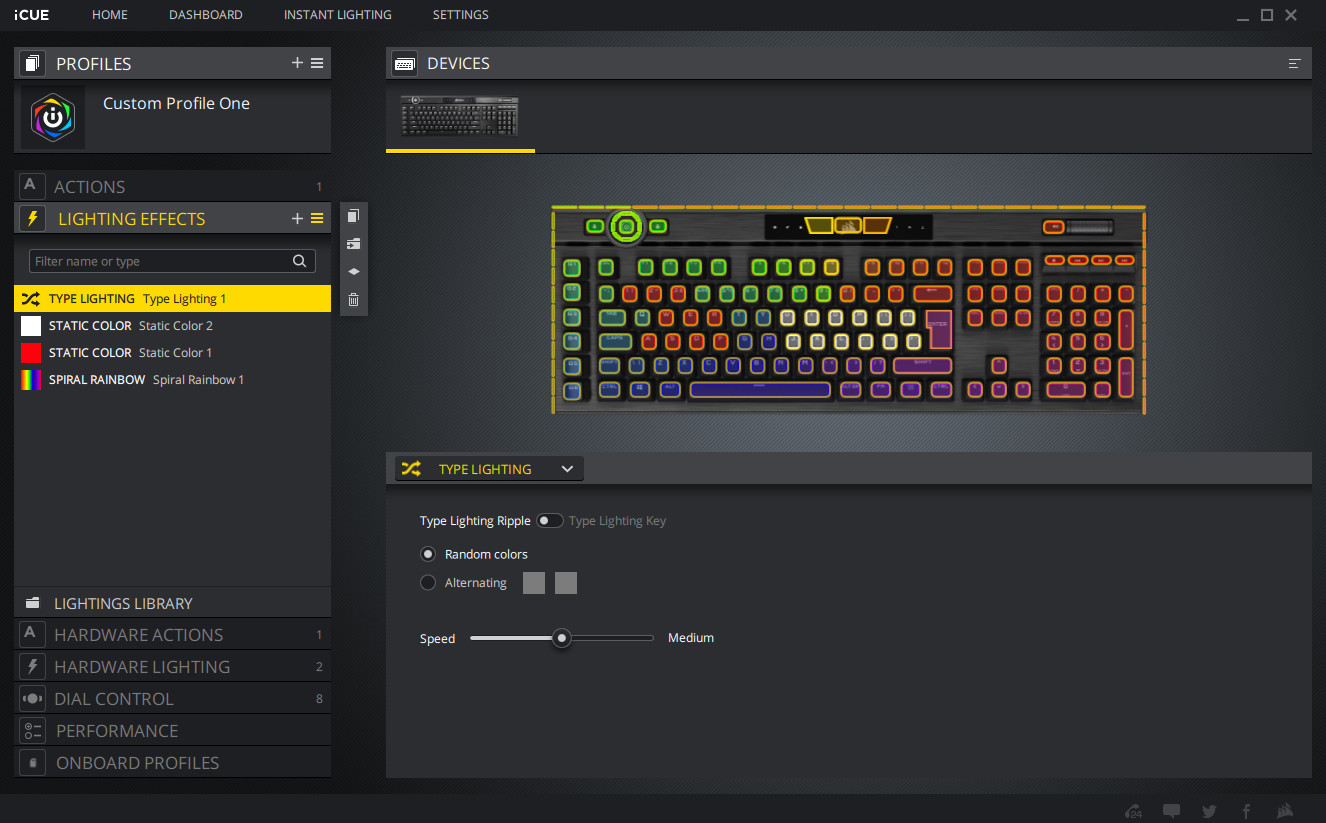Click the iCUE logo text
The height and width of the screenshot is (823, 1326).
coord(31,15)
